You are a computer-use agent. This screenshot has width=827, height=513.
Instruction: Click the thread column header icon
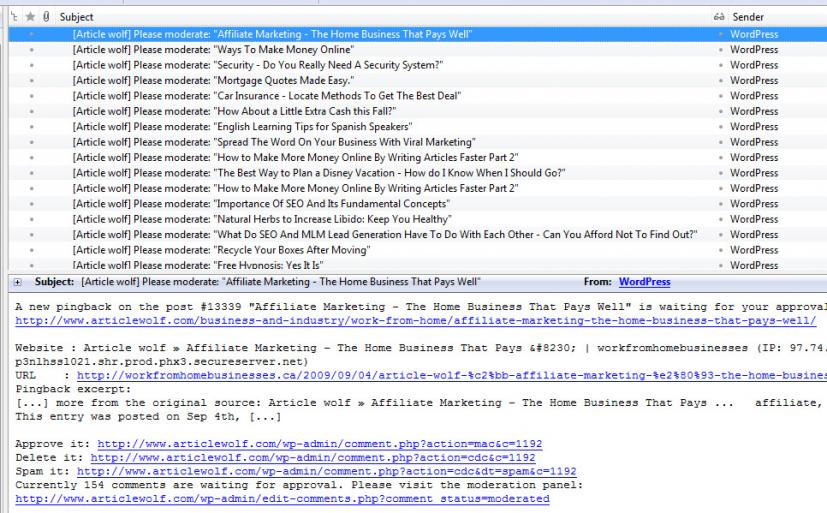coord(12,17)
